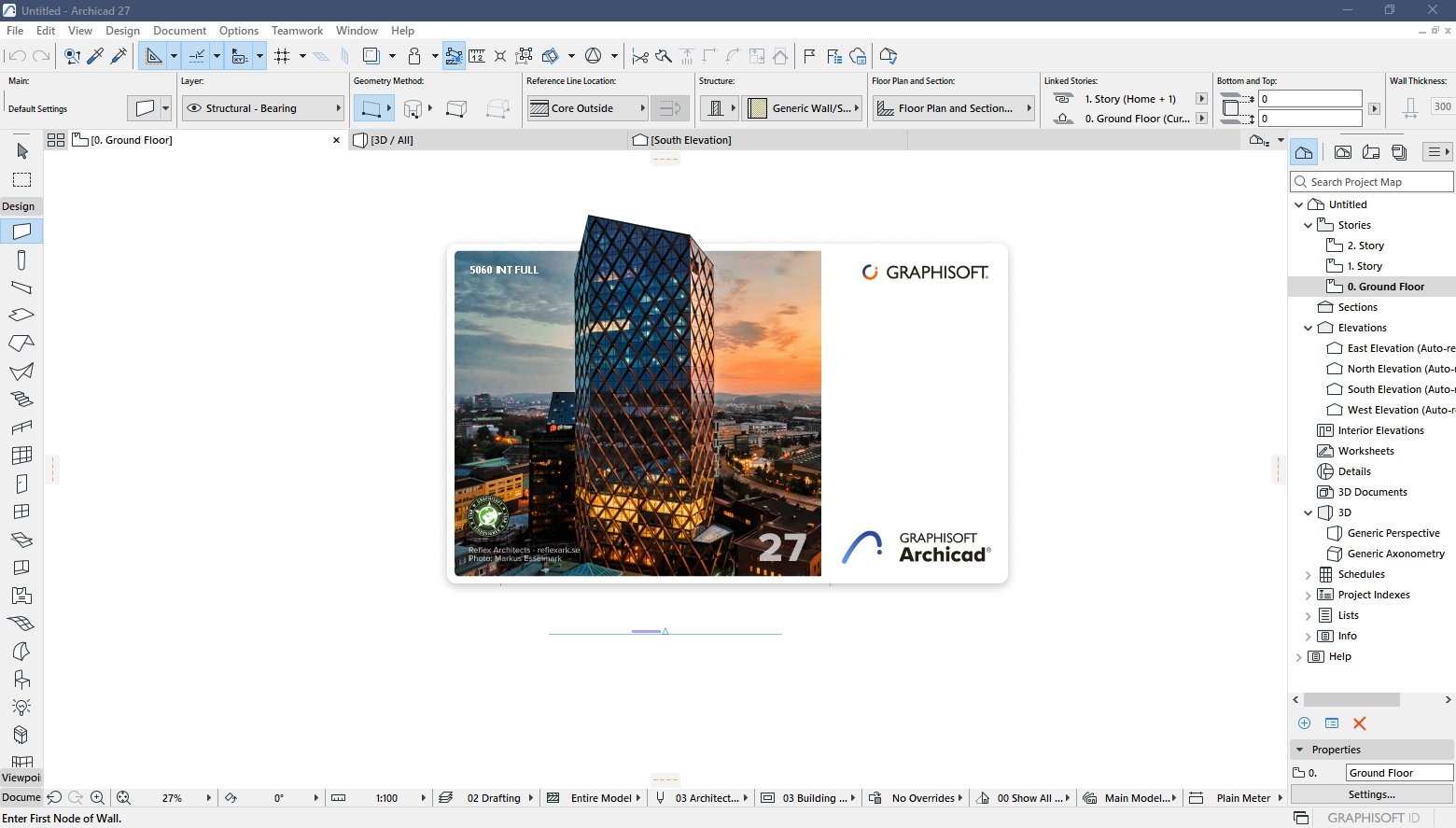This screenshot has width=1456, height=828.
Task: Open the Generic Wall/S composite structure selector
Action: tap(803, 107)
